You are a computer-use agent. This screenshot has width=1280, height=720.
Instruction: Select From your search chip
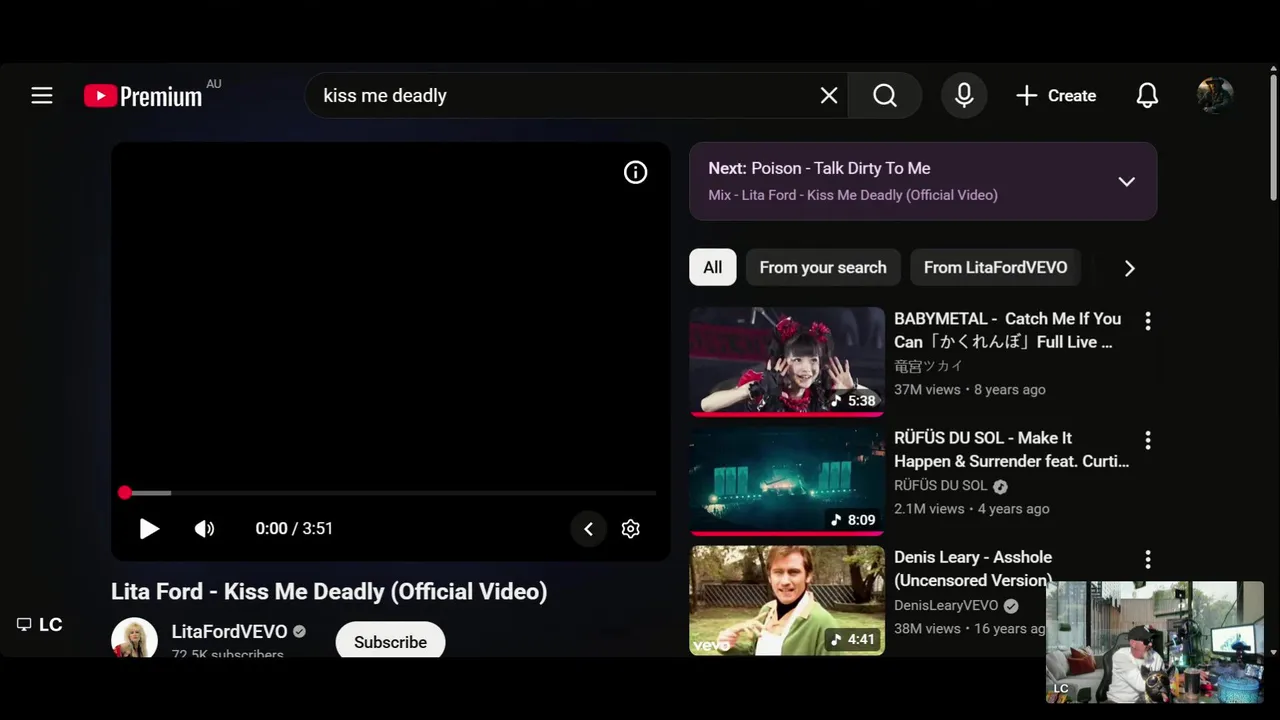pos(823,268)
